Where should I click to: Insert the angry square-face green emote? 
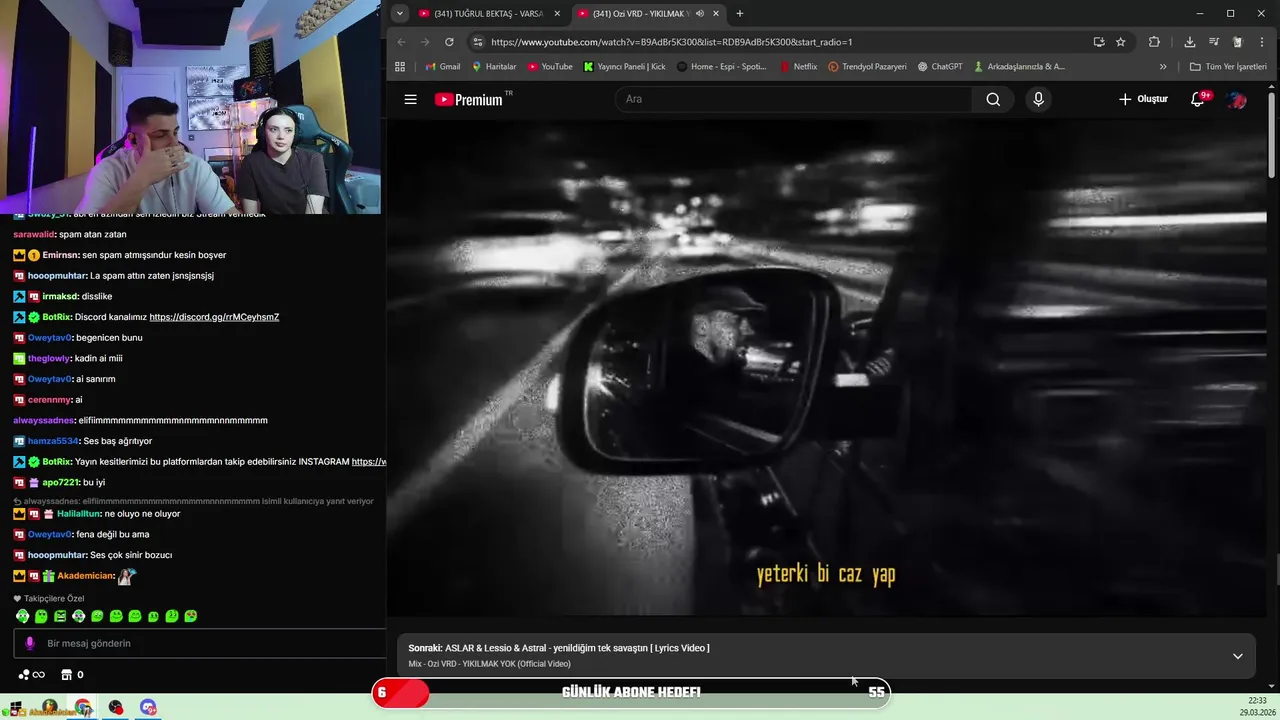point(60,616)
